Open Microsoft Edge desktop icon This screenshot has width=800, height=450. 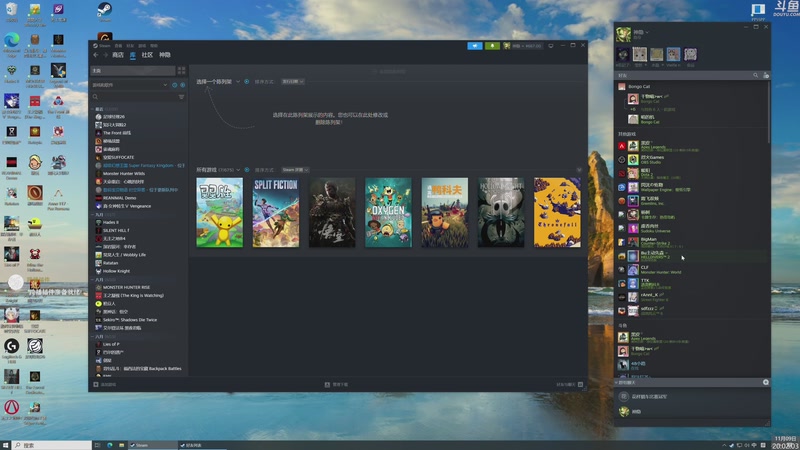coord(12,43)
